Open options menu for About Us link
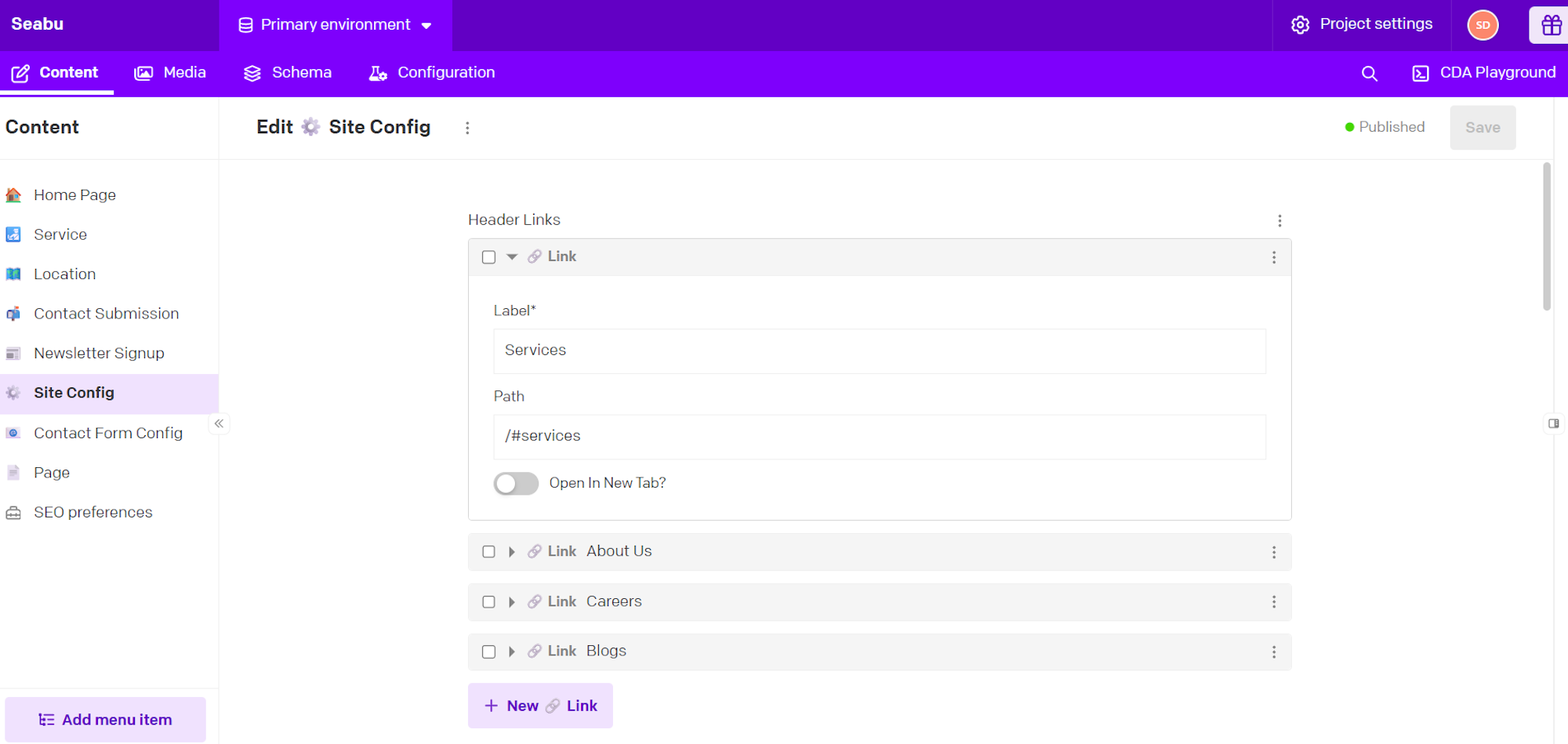 click(1273, 552)
